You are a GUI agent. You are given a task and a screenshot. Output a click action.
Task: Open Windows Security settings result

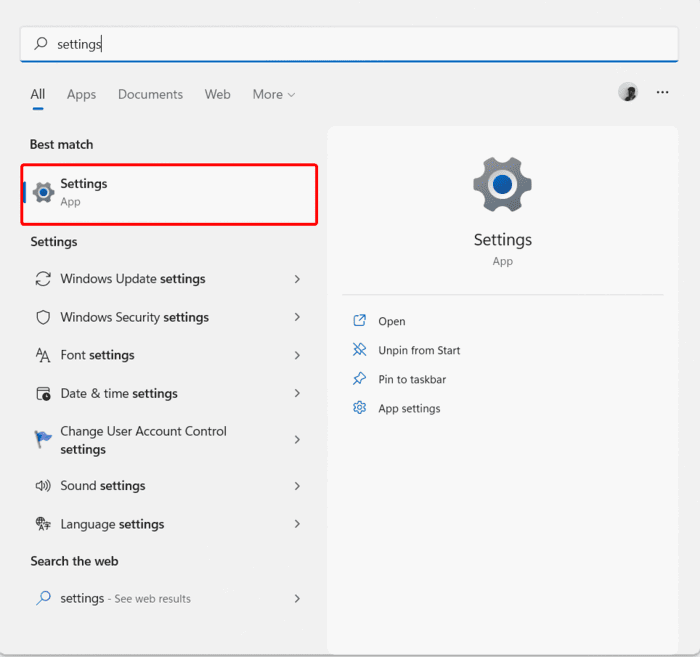click(168, 317)
